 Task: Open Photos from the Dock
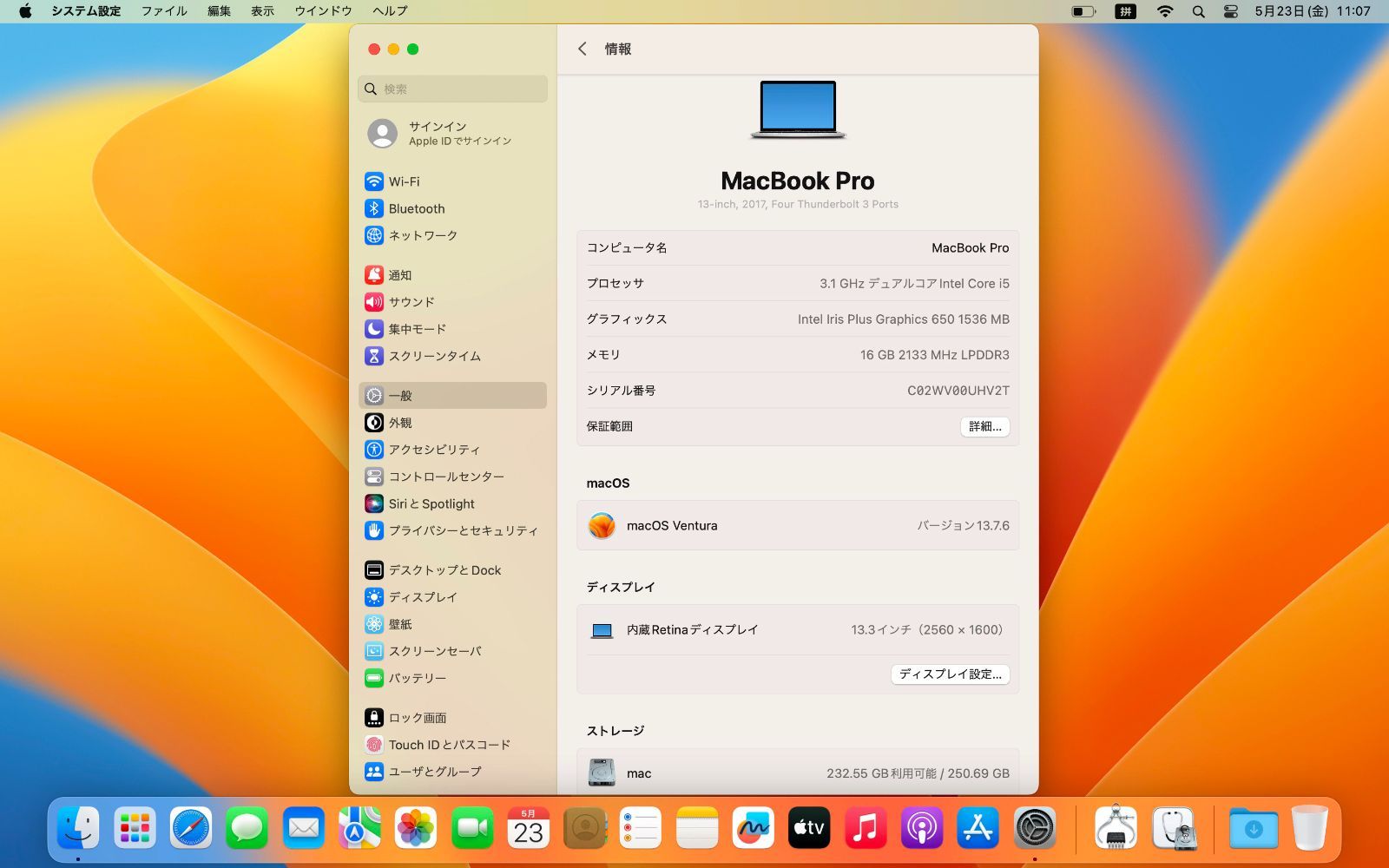tap(416, 828)
